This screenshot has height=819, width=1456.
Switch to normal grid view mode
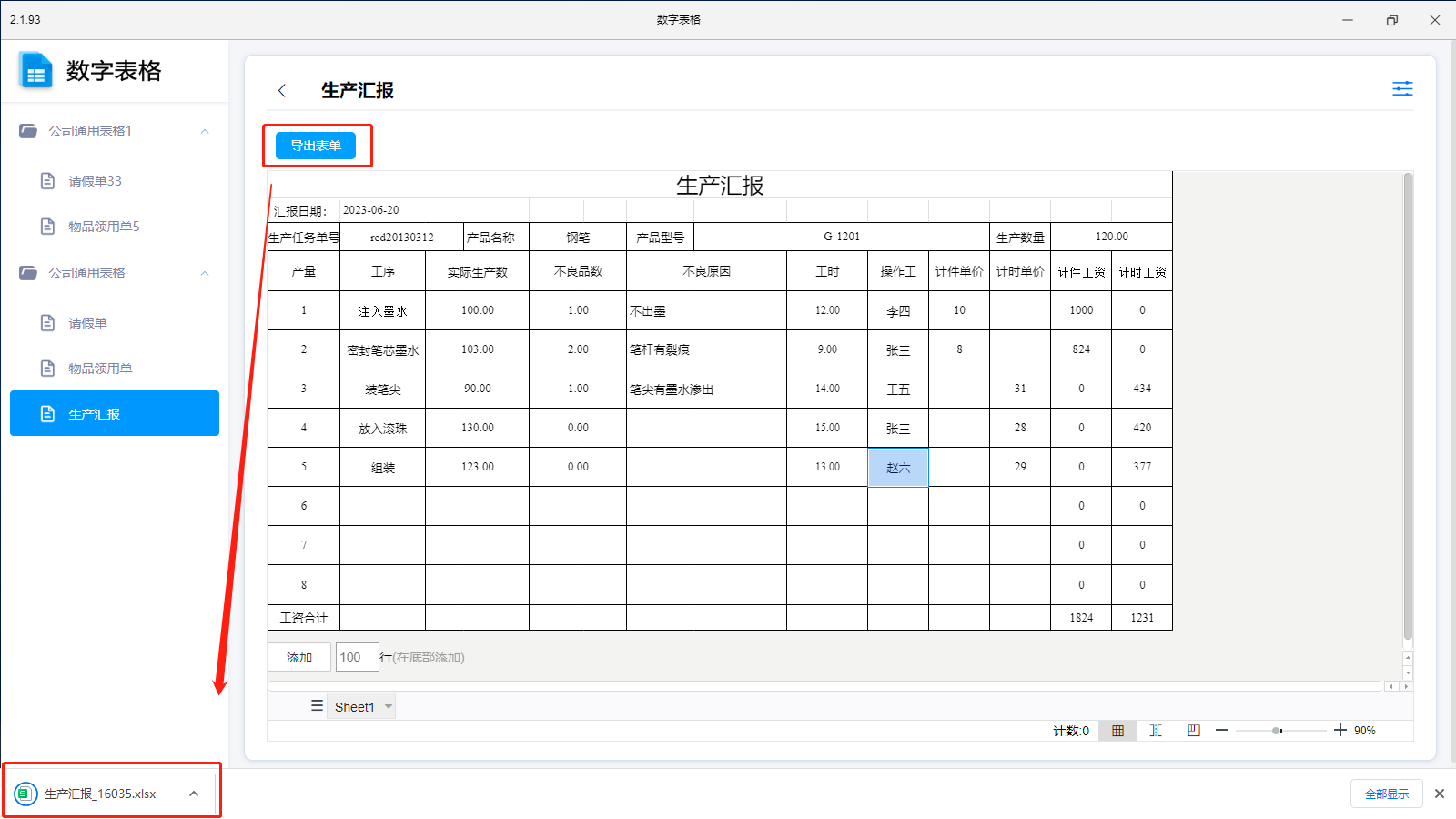(1117, 731)
